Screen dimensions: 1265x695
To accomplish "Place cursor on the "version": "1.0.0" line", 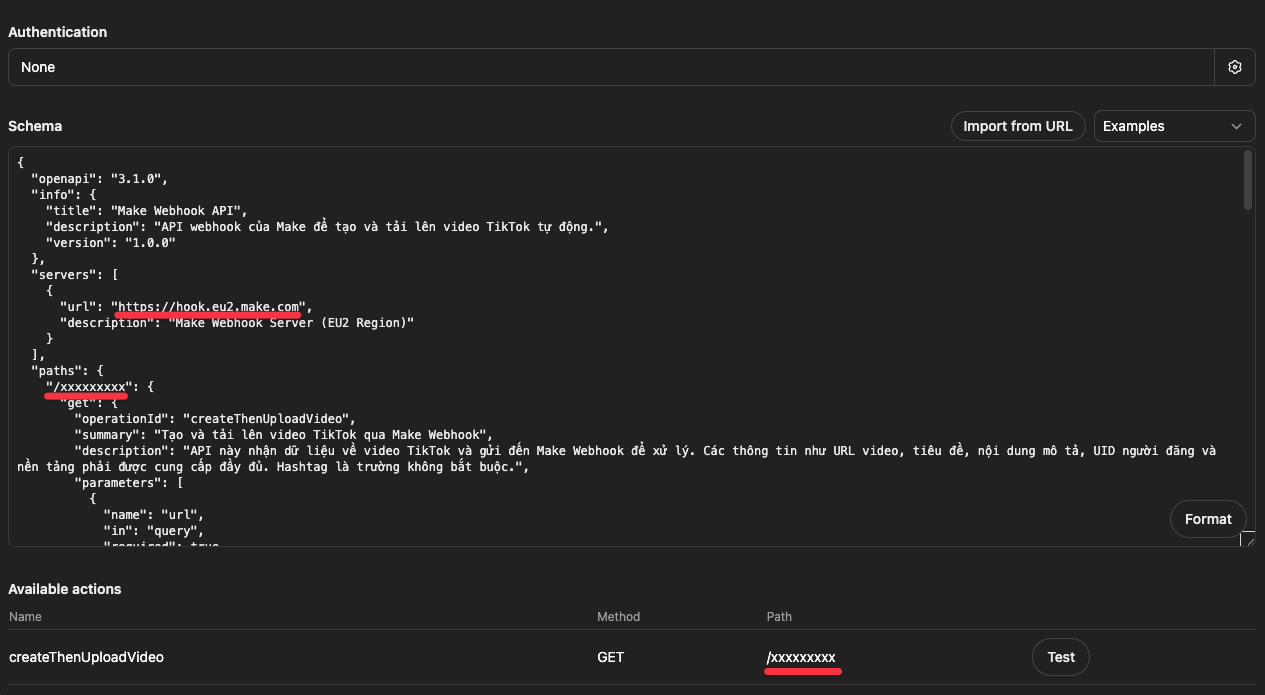I will 110,242.
